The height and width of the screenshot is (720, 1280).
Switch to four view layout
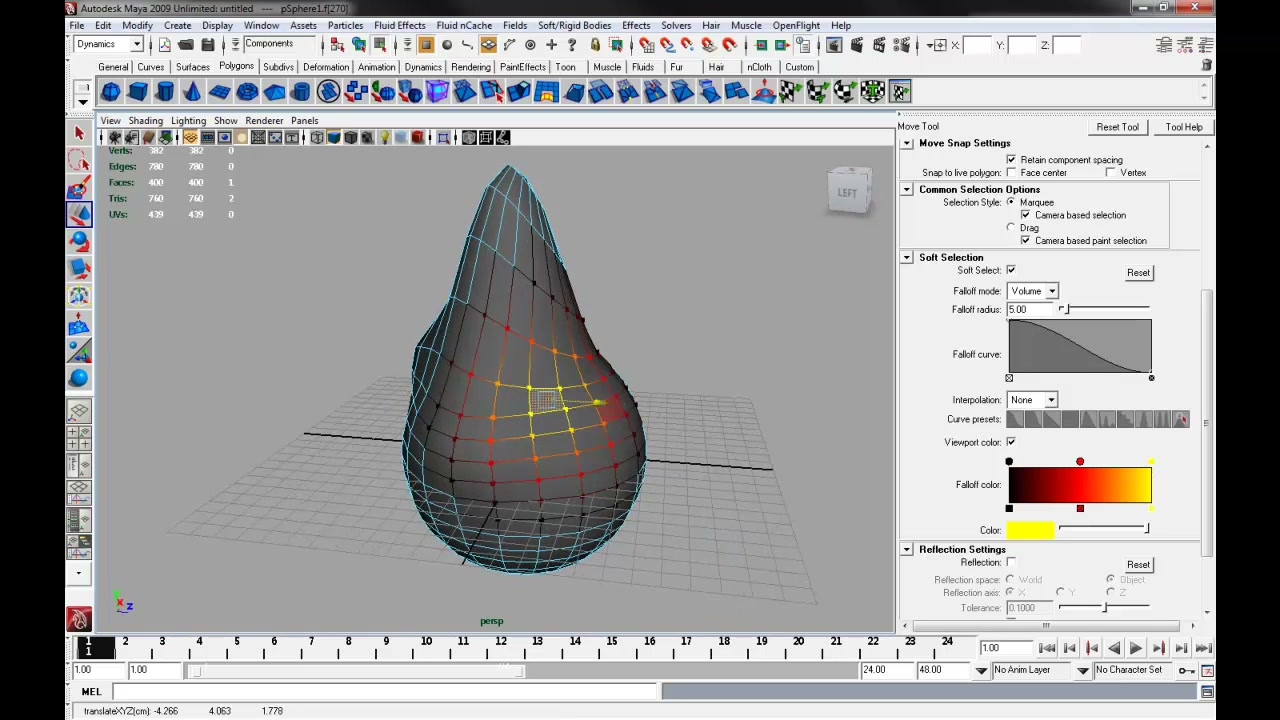(x=79, y=438)
